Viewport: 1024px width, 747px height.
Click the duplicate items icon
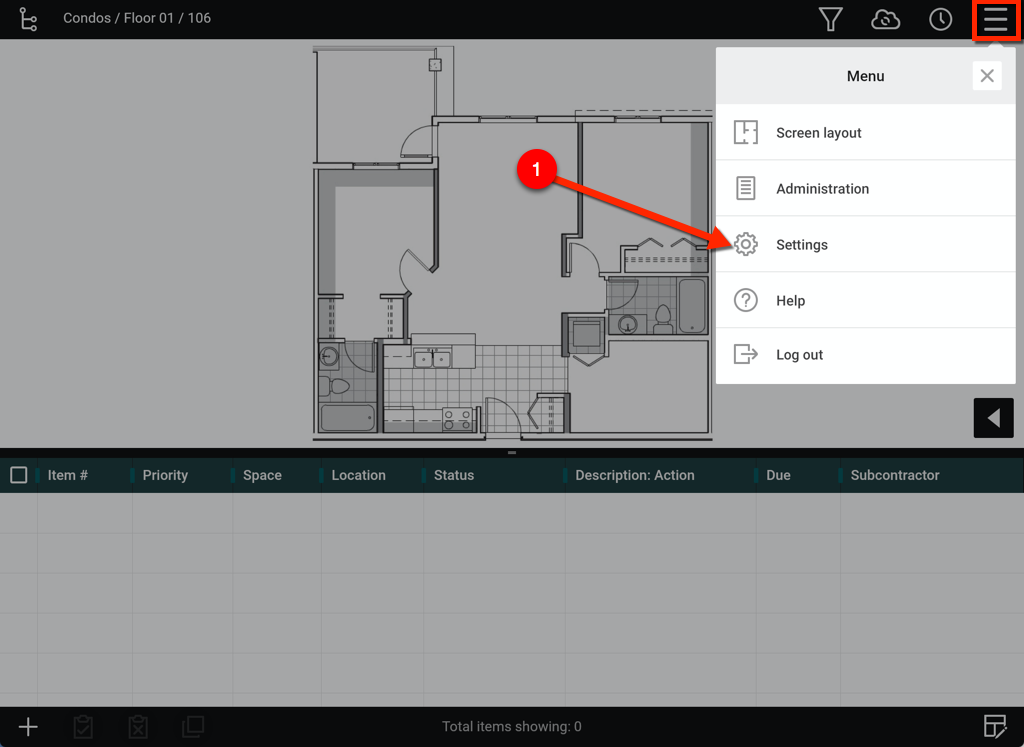click(x=193, y=727)
